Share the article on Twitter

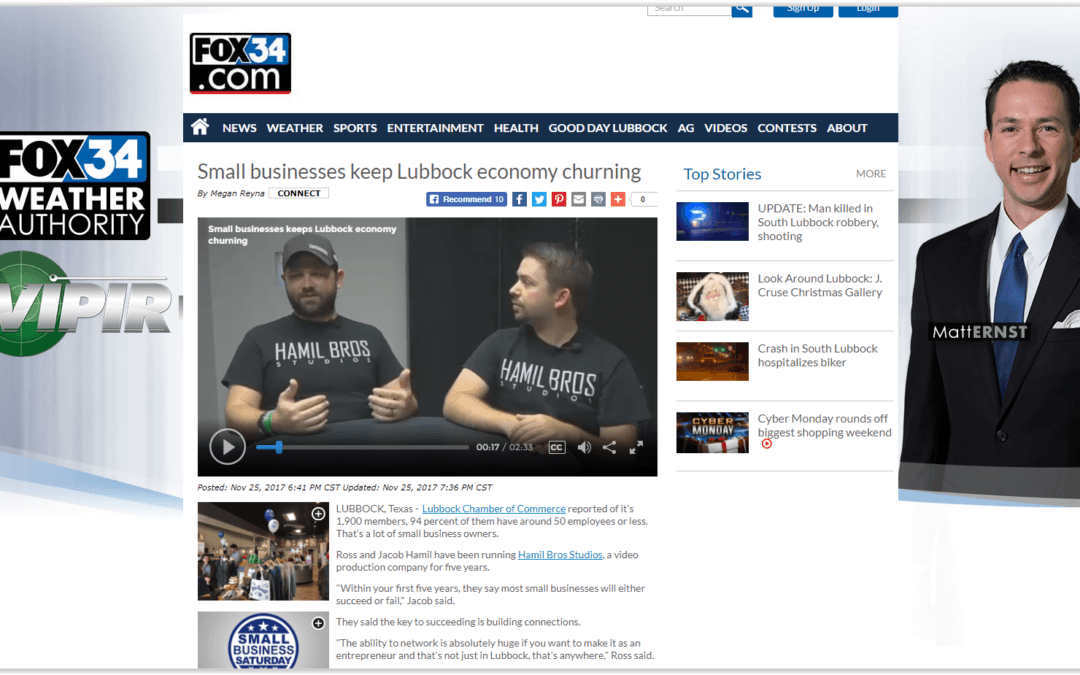click(x=539, y=199)
